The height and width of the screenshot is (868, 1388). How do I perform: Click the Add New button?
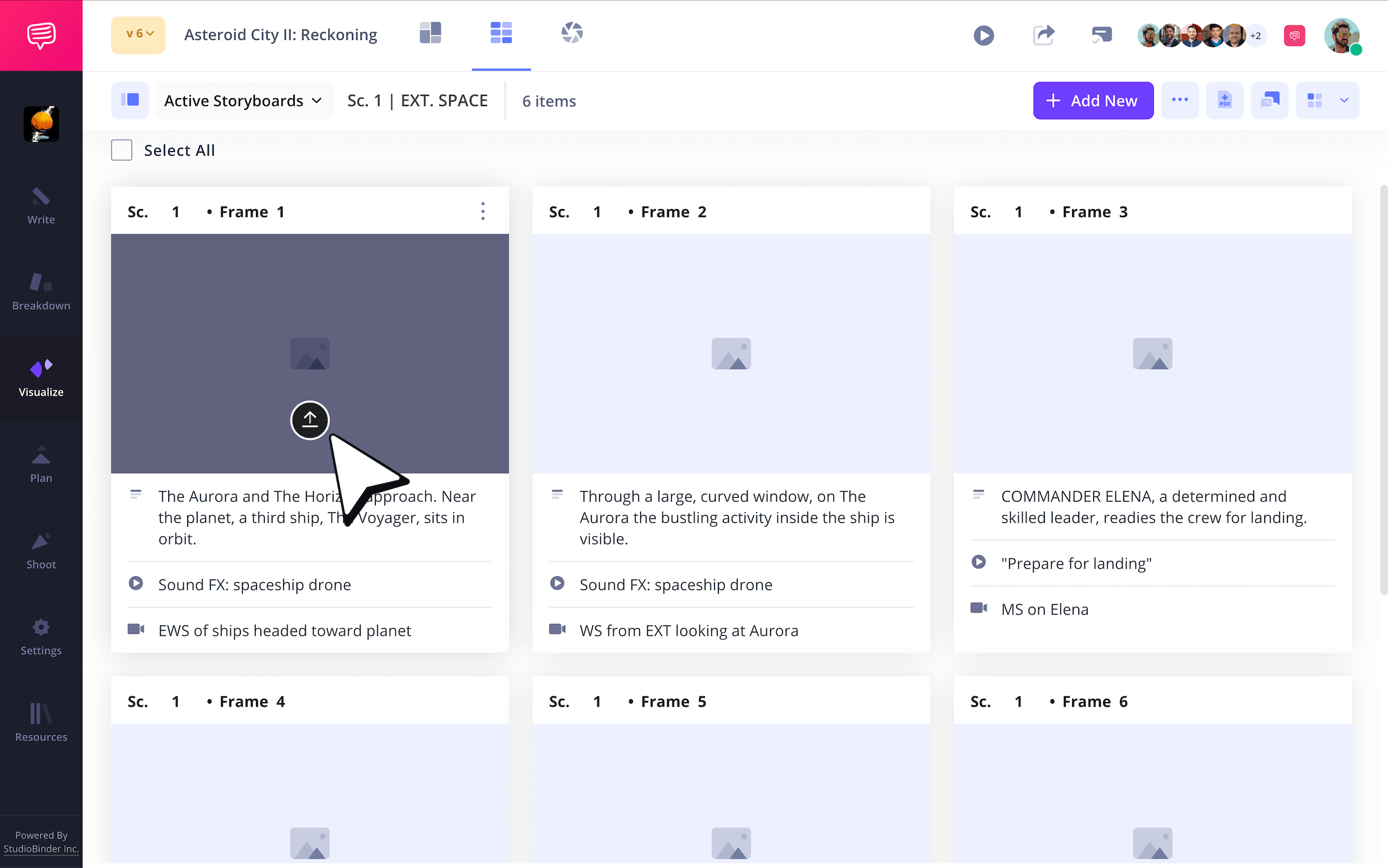pyautogui.click(x=1092, y=100)
